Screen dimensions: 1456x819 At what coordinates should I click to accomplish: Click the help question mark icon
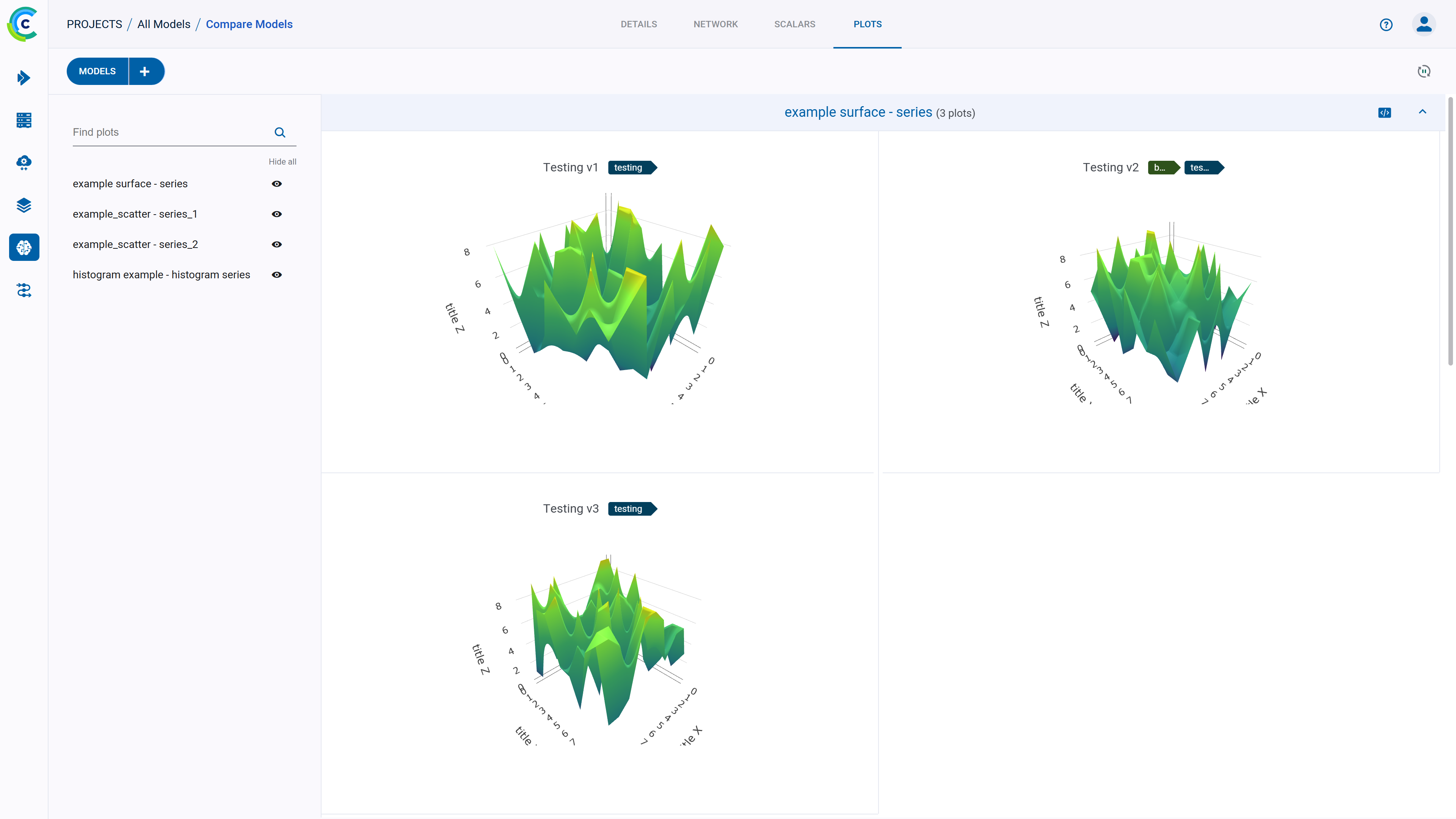coord(1387,24)
